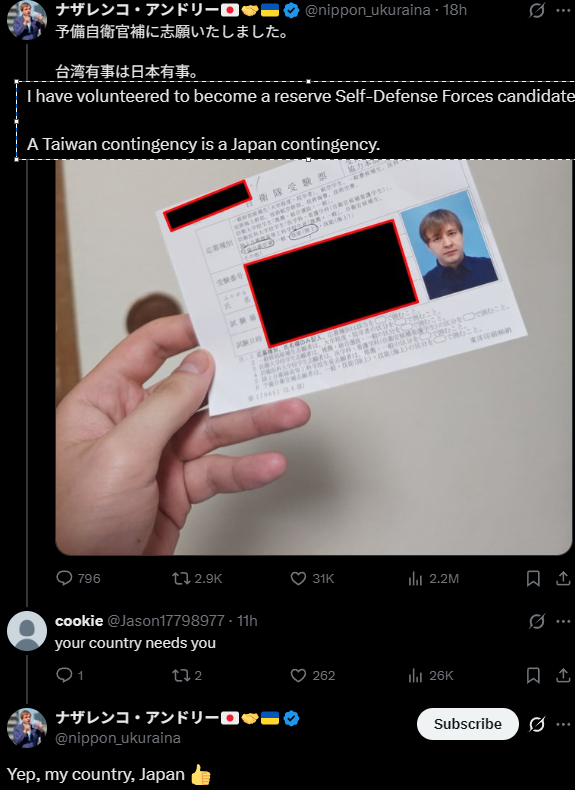Image resolution: width=575 pixels, height=790 pixels.
Task: Open Grok icon on top post
Action: coord(537,10)
